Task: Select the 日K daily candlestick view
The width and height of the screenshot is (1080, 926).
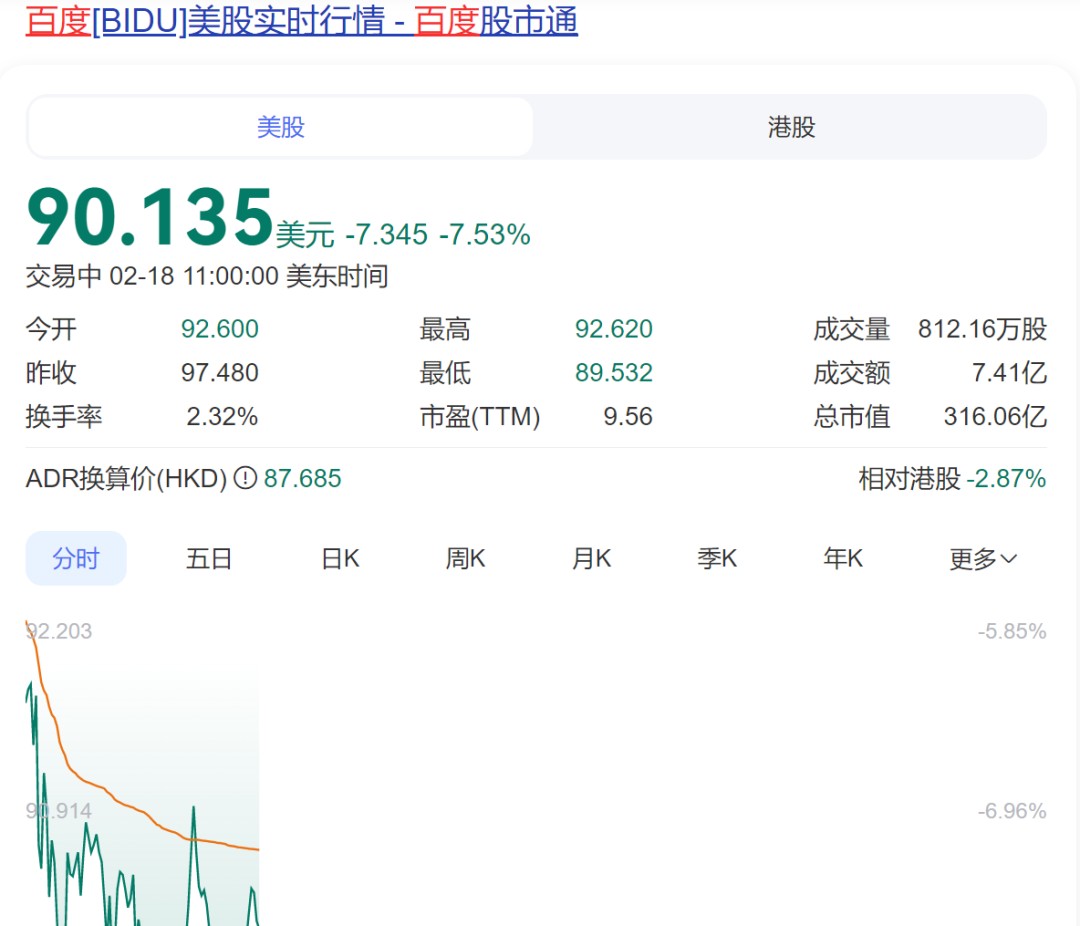Action: tap(339, 558)
